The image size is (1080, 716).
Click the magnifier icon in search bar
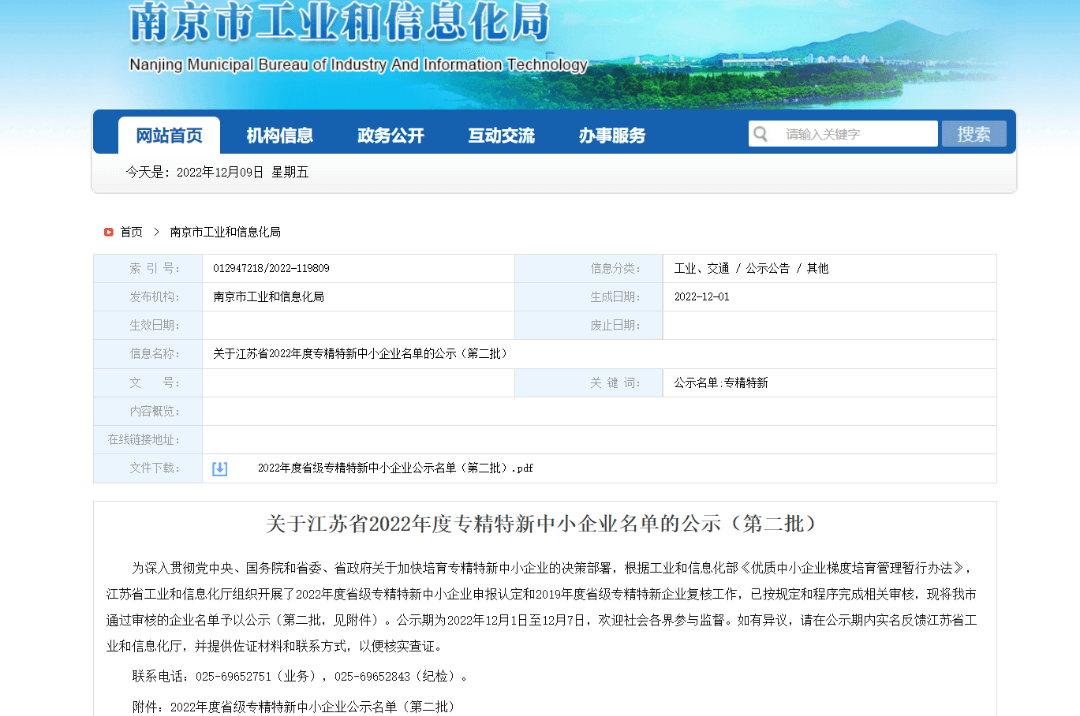pyautogui.click(x=762, y=132)
